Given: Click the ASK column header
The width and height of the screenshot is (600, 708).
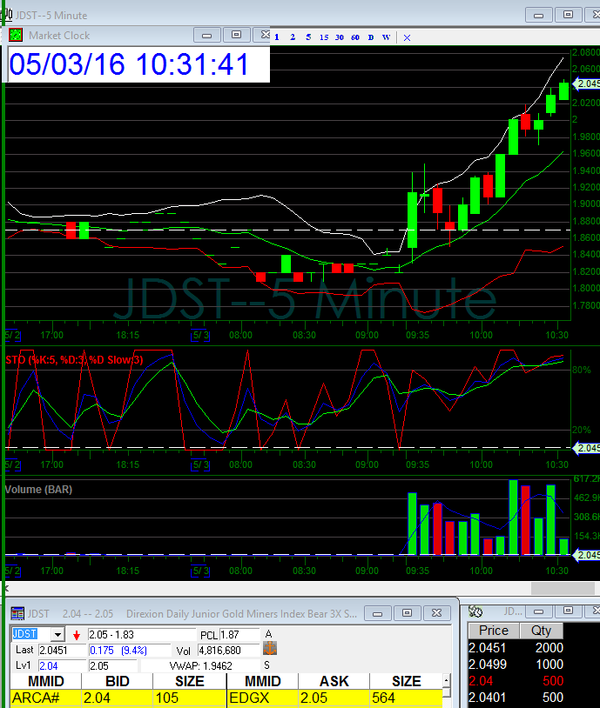Looking at the screenshot, I should (x=332, y=681).
